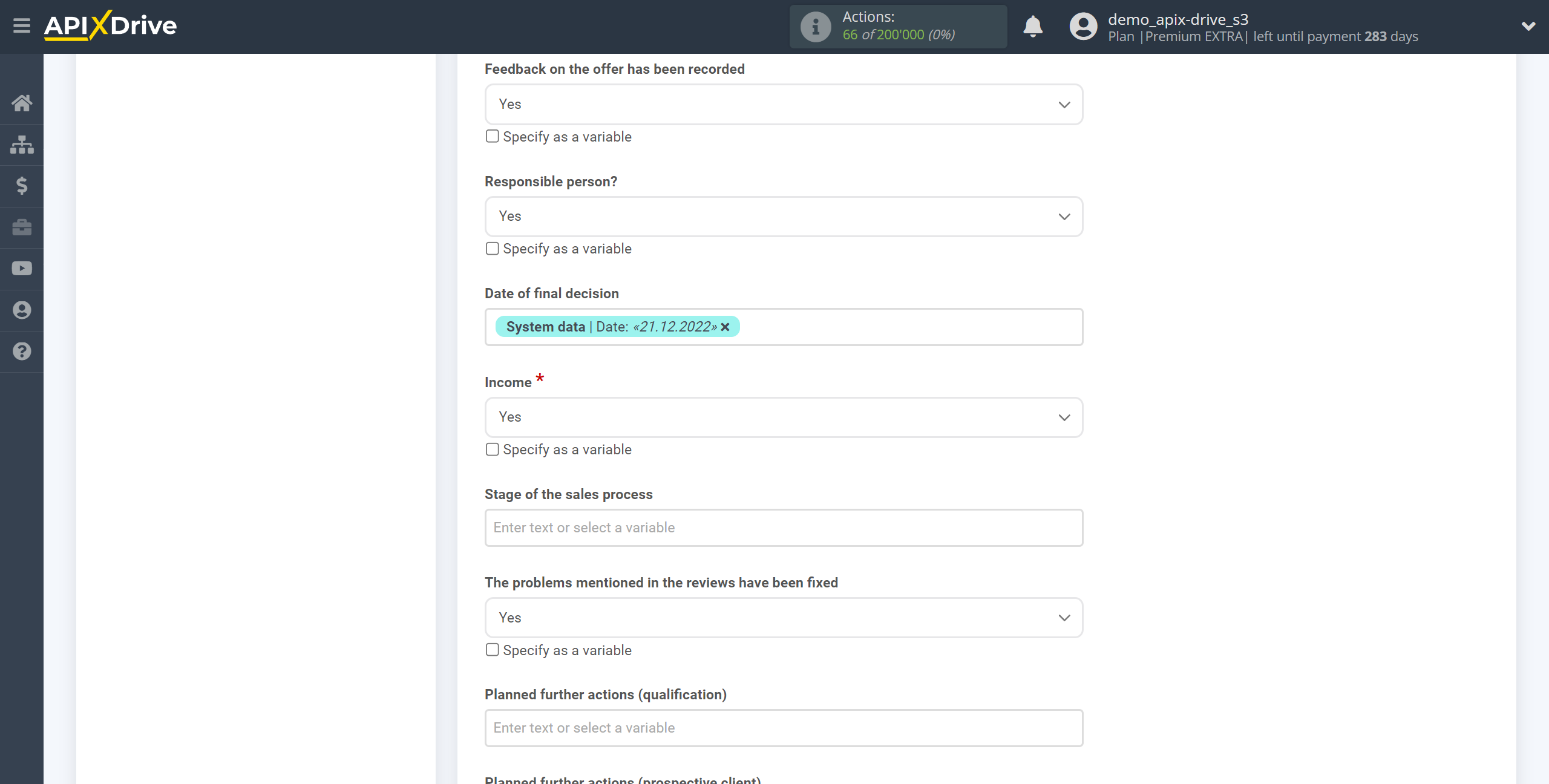Click the Date of final decision label
1549x784 pixels.
pyautogui.click(x=552, y=293)
